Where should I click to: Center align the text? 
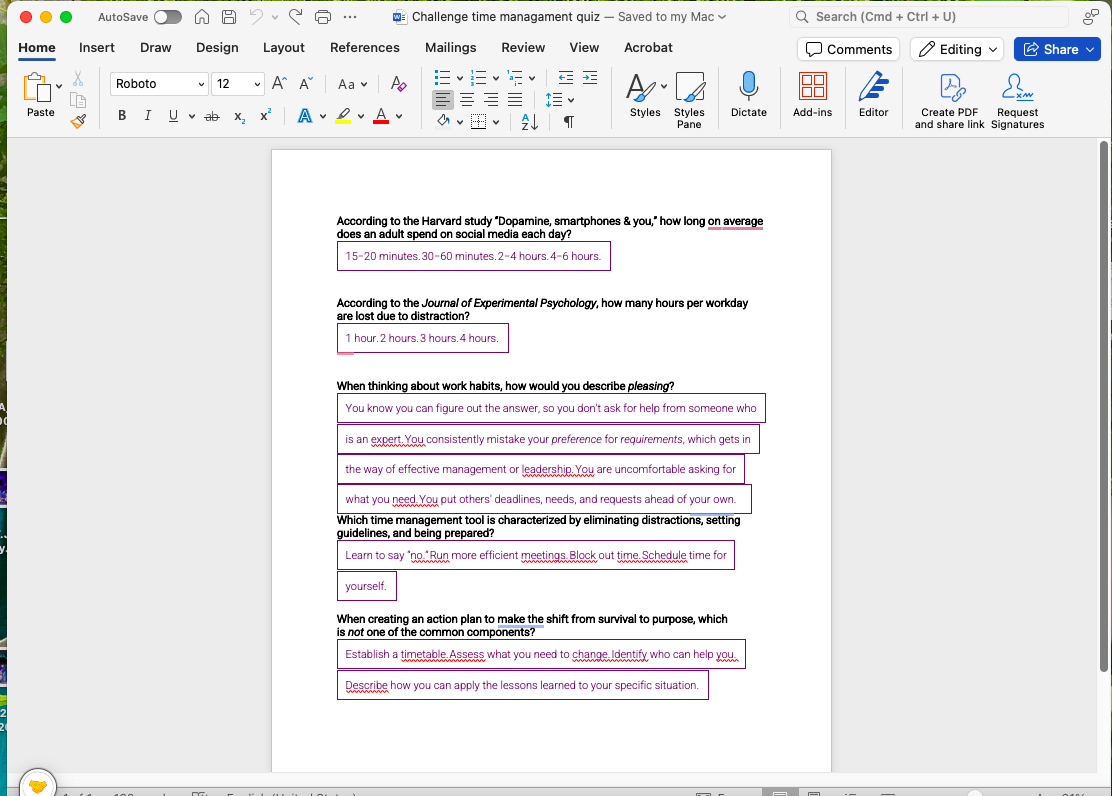(x=467, y=100)
